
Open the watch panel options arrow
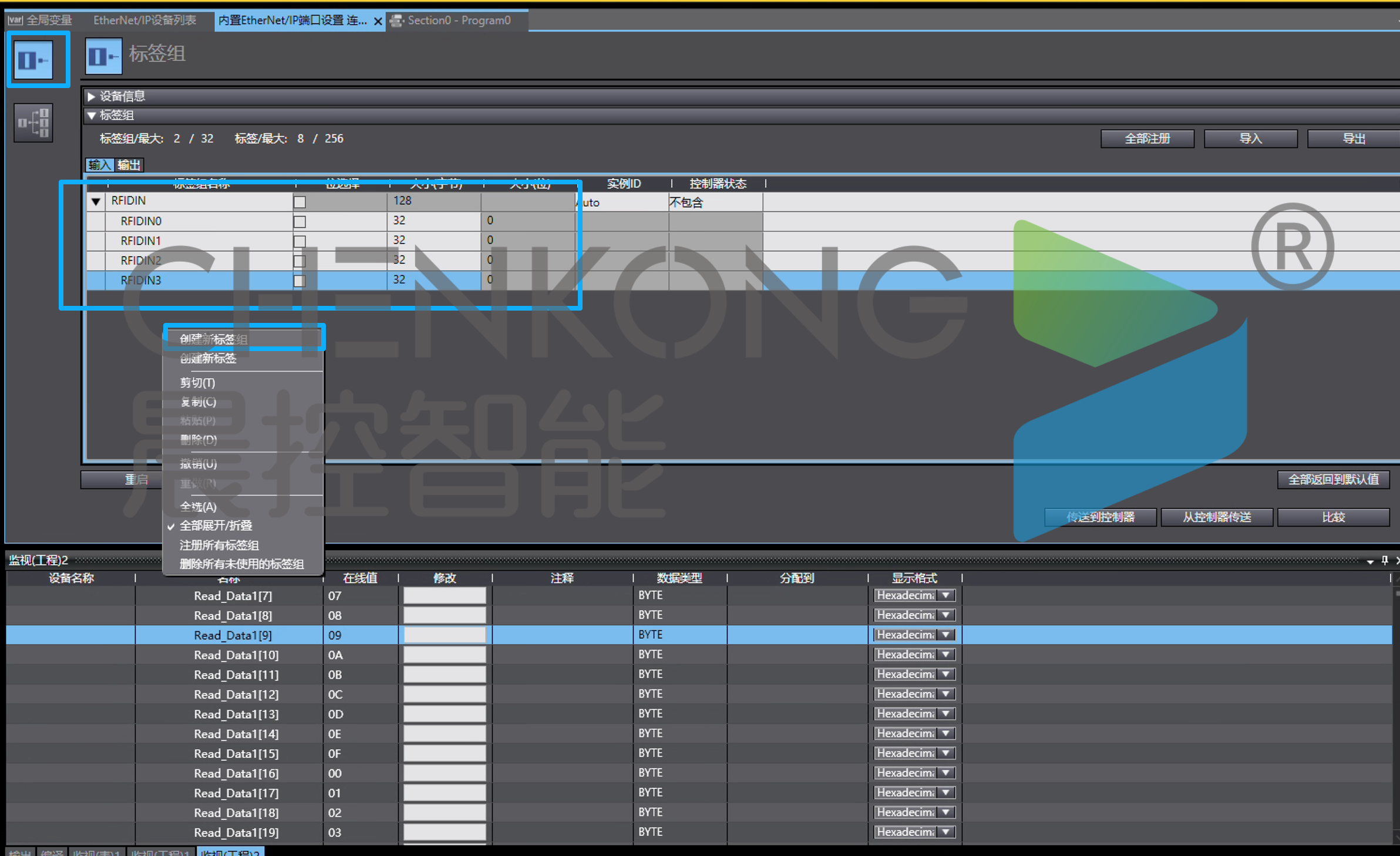[x=1369, y=561]
